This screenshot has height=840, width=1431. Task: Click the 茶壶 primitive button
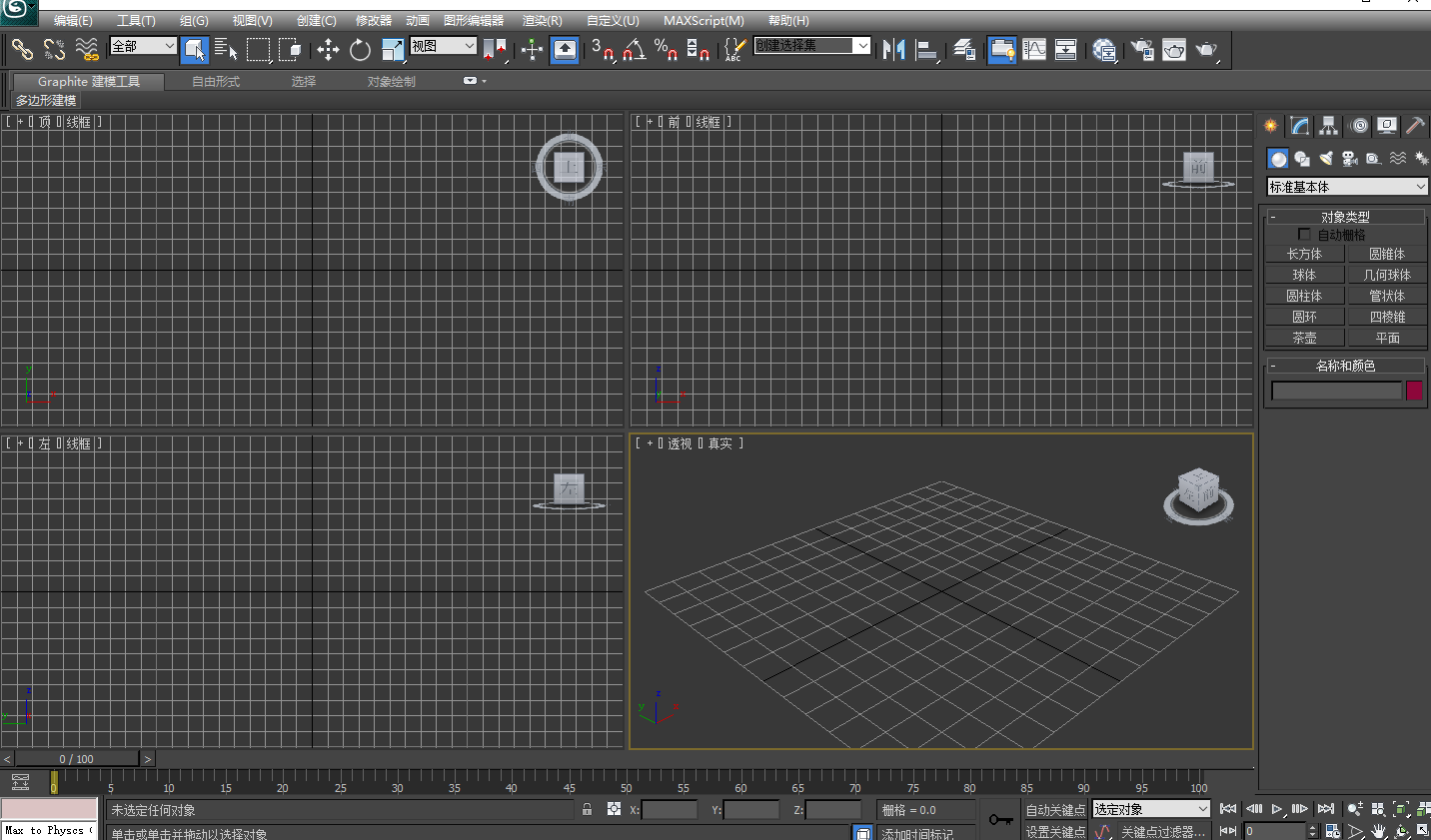click(x=1305, y=337)
